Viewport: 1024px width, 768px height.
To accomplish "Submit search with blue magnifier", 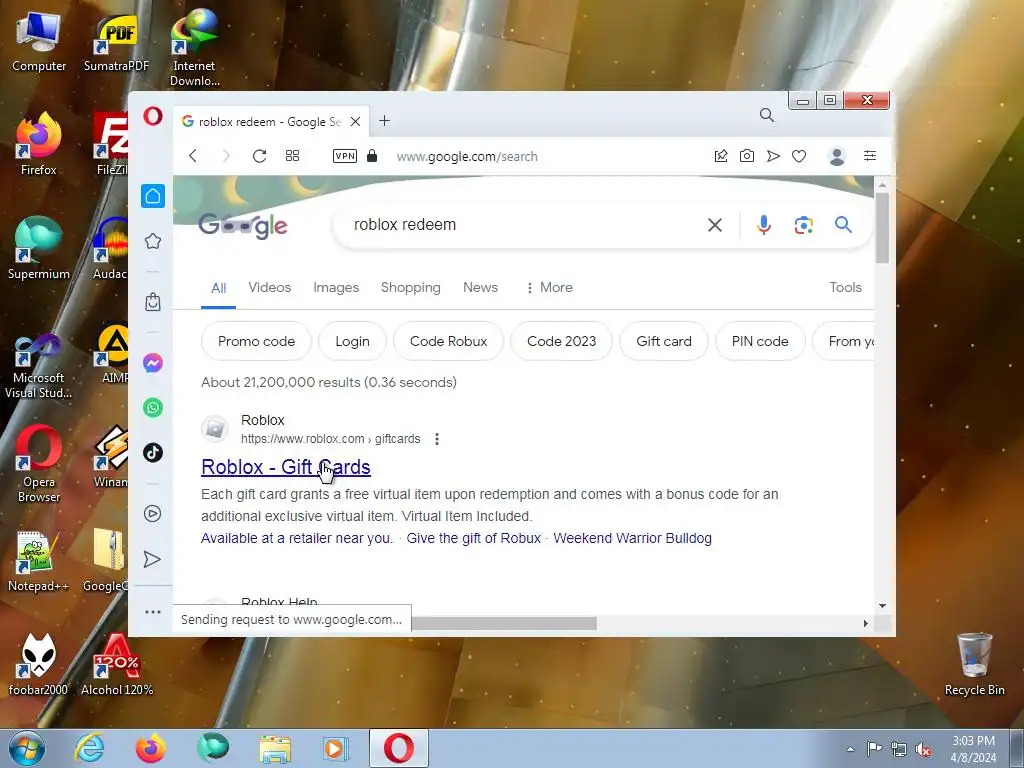I will point(843,225).
